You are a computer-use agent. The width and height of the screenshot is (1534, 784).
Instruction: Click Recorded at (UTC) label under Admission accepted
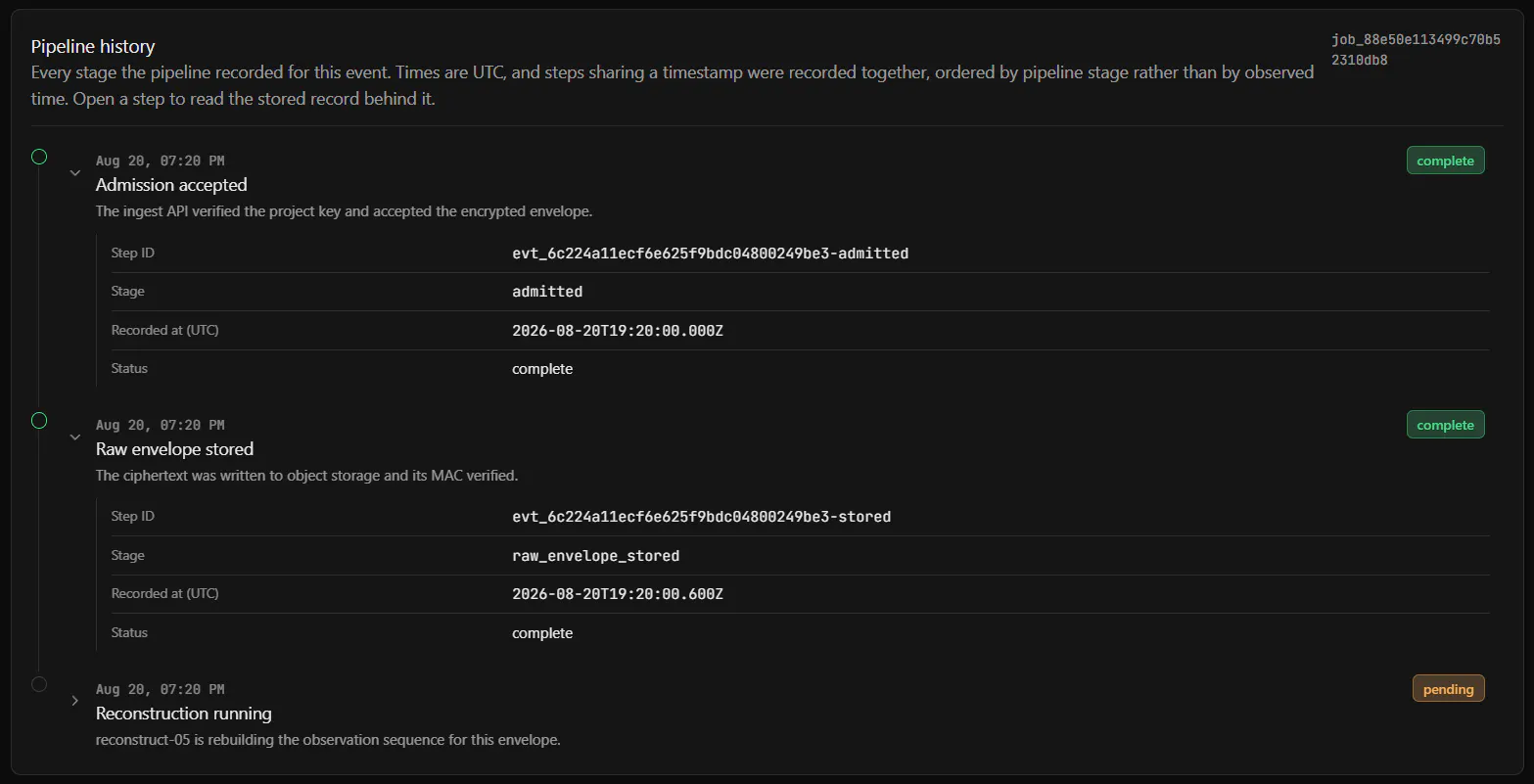(165, 330)
